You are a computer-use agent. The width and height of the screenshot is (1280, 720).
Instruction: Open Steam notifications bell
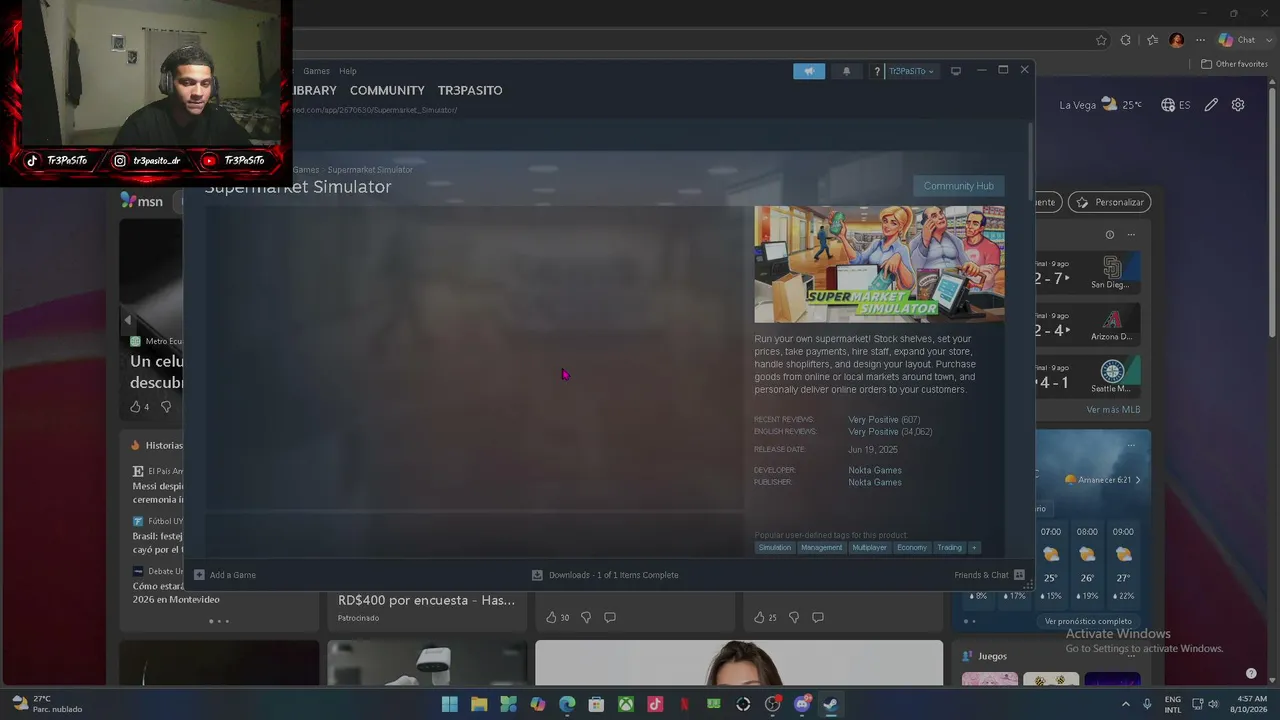tap(846, 71)
